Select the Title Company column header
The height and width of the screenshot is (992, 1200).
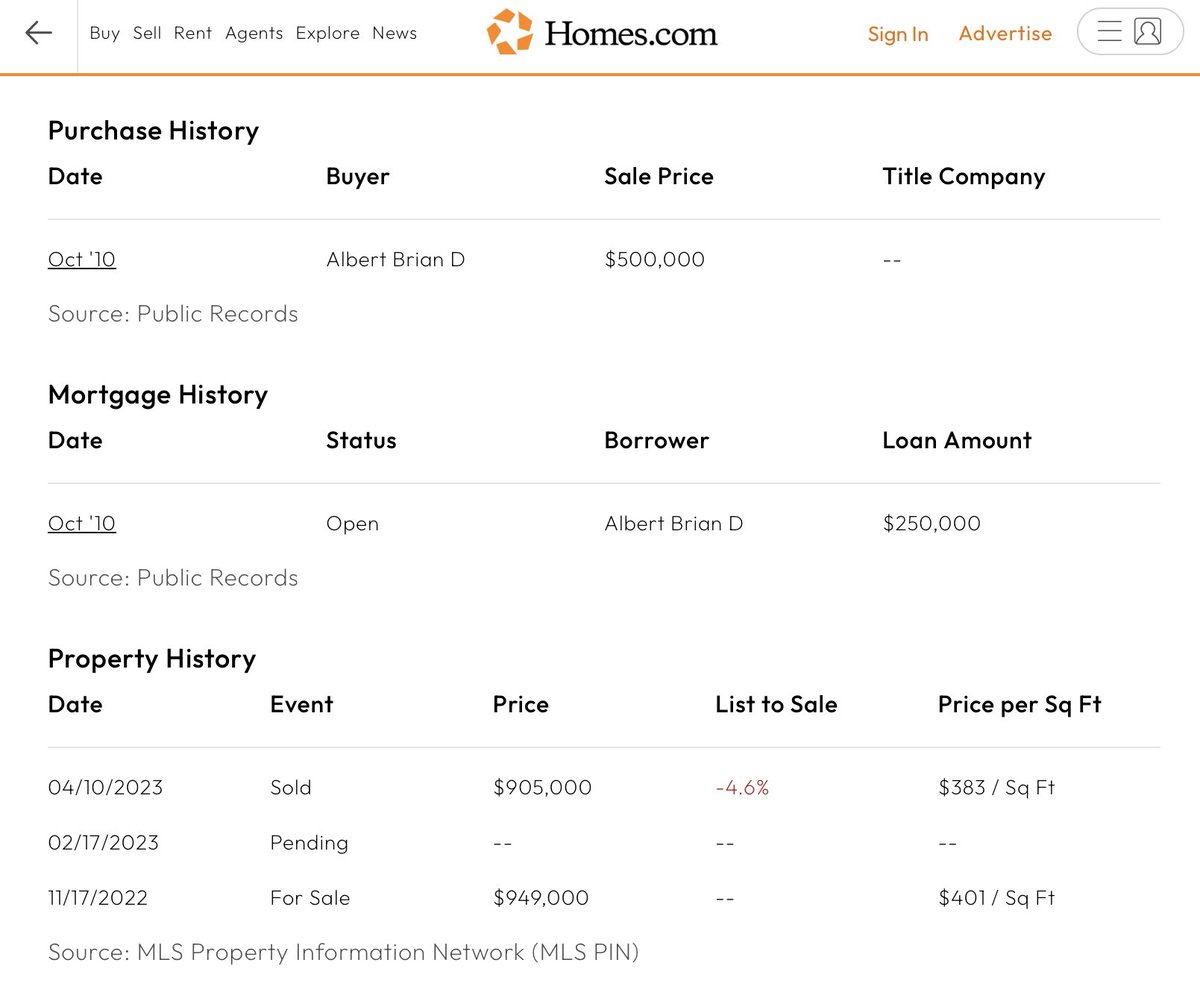tap(964, 177)
